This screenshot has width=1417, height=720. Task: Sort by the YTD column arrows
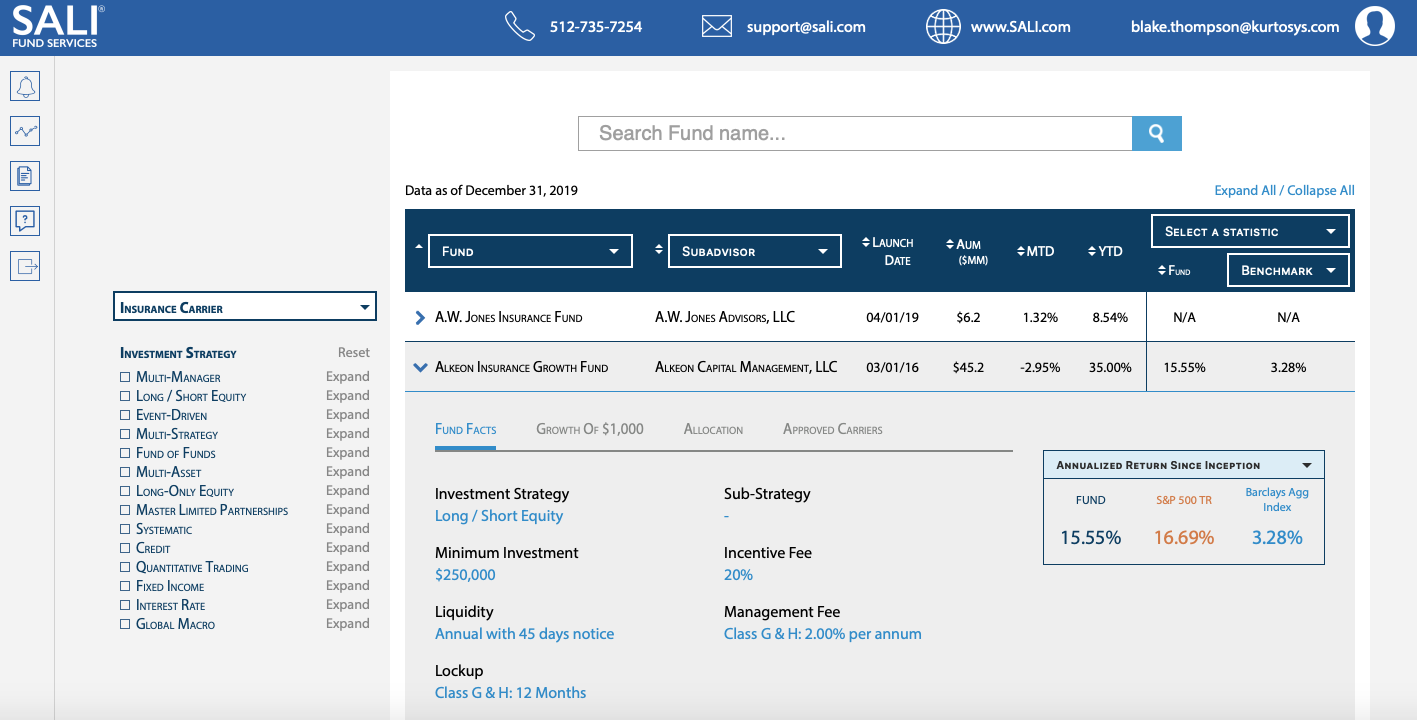(1093, 251)
